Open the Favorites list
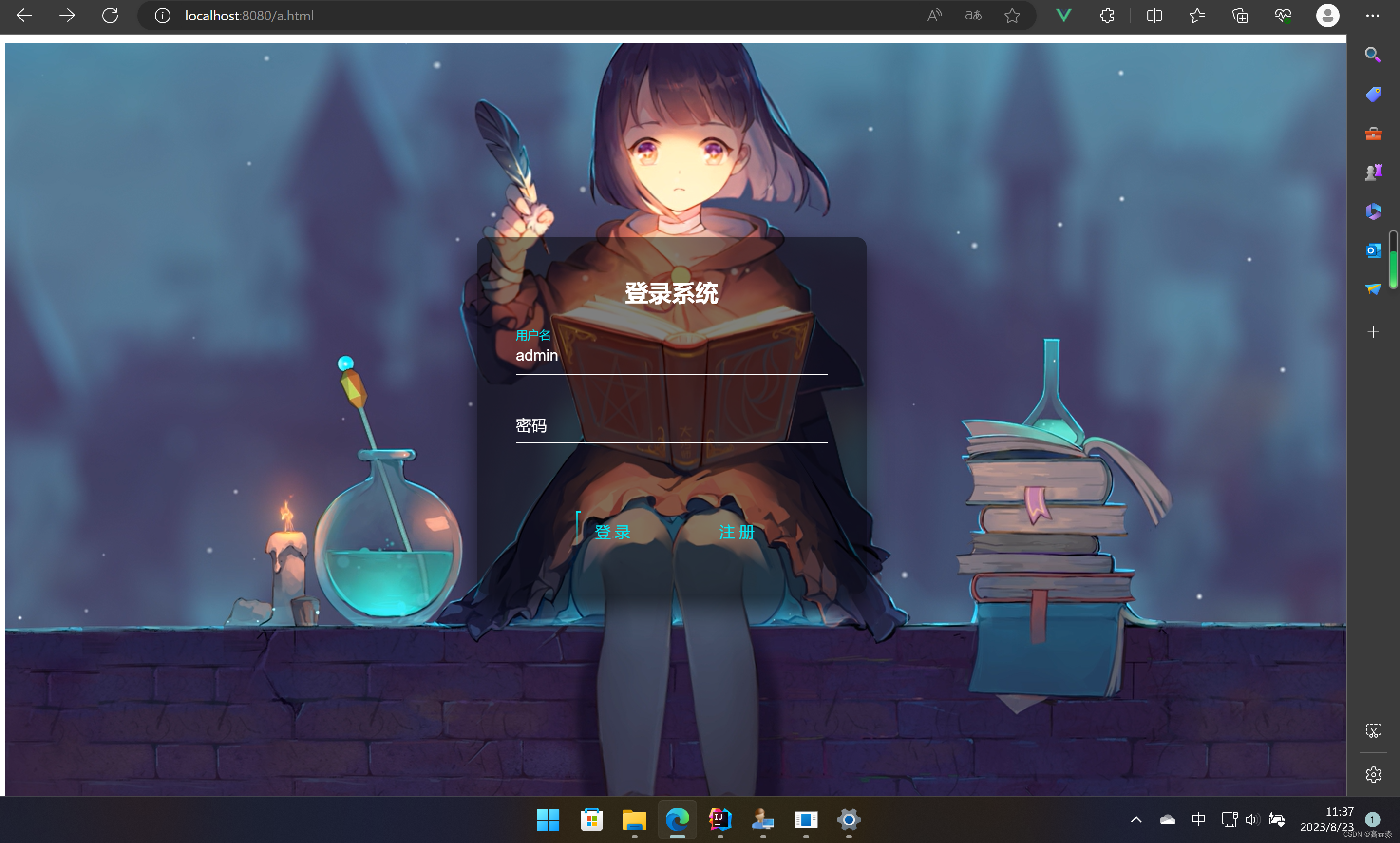This screenshot has height=843, width=1400. [x=1197, y=15]
